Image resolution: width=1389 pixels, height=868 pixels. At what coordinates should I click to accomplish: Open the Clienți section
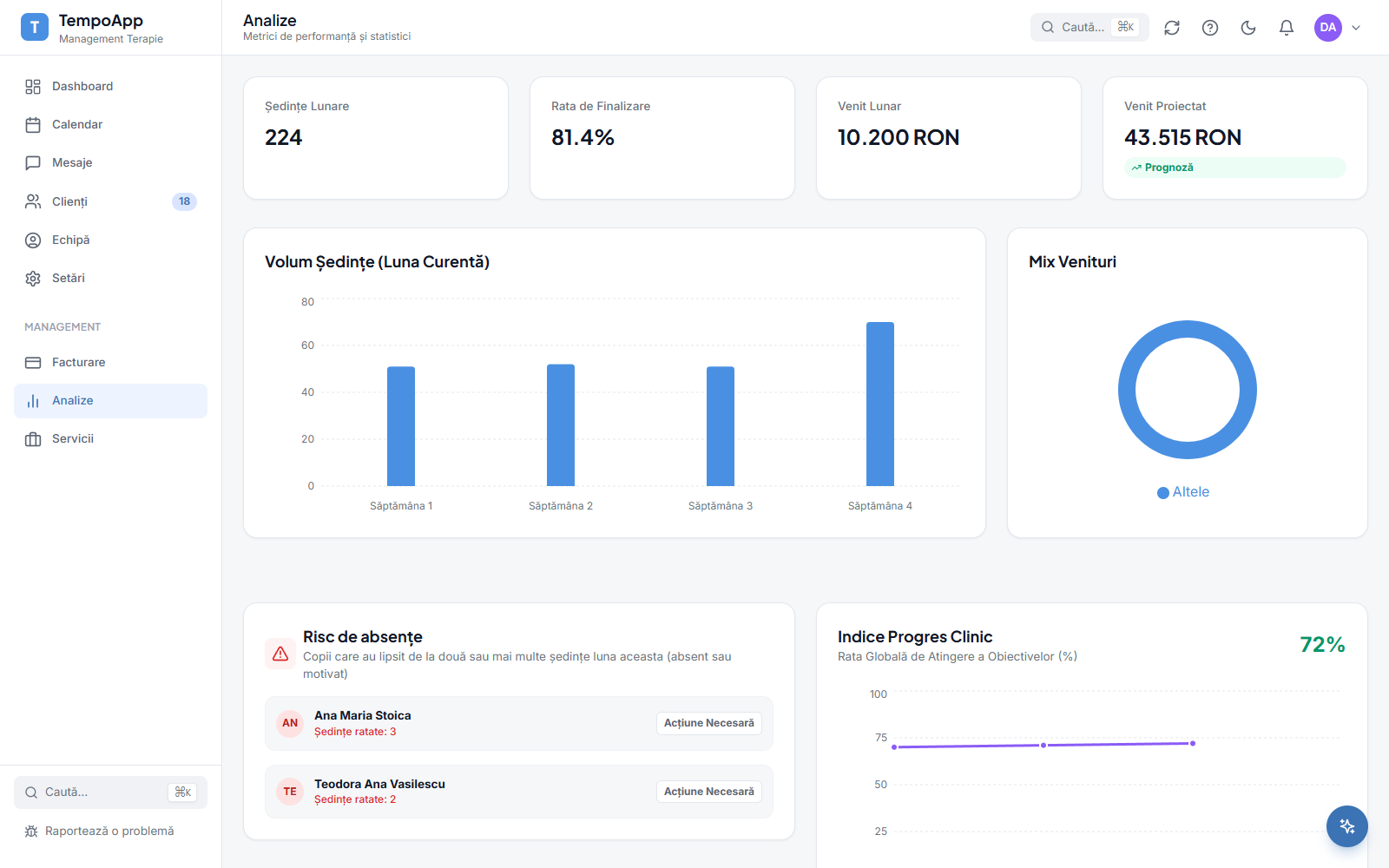[110, 201]
